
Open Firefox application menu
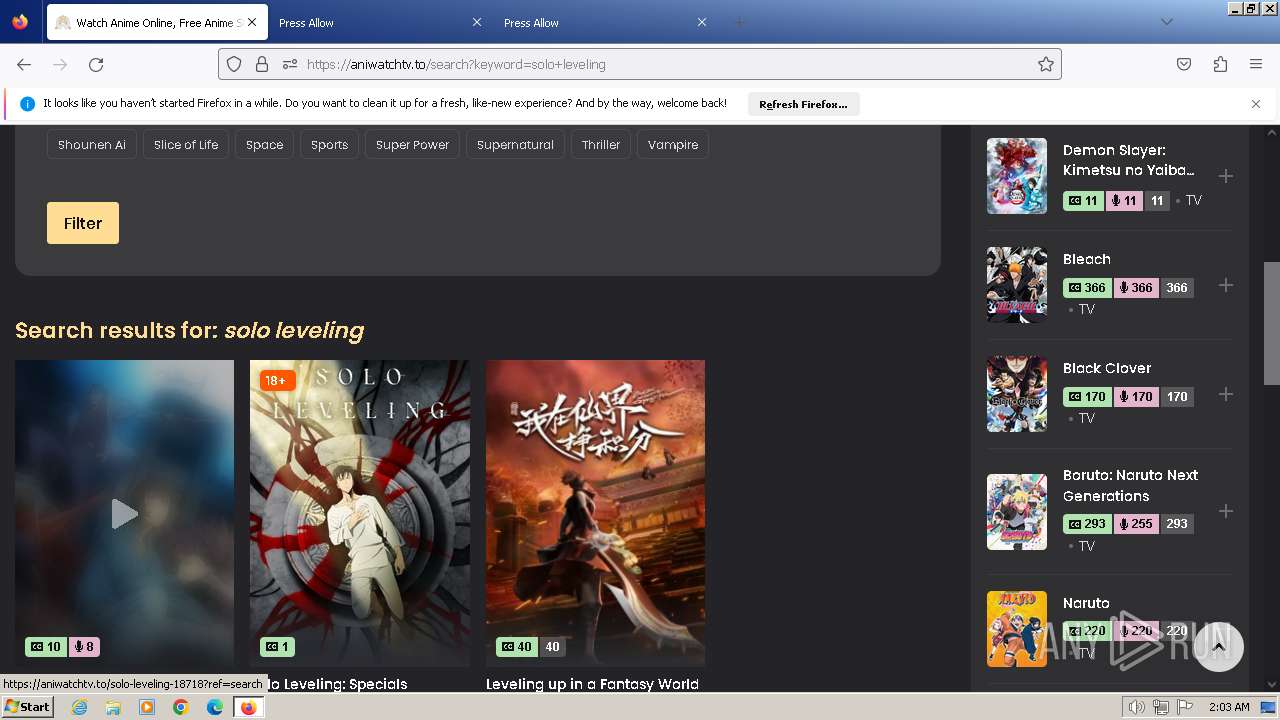pyautogui.click(x=1256, y=64)
